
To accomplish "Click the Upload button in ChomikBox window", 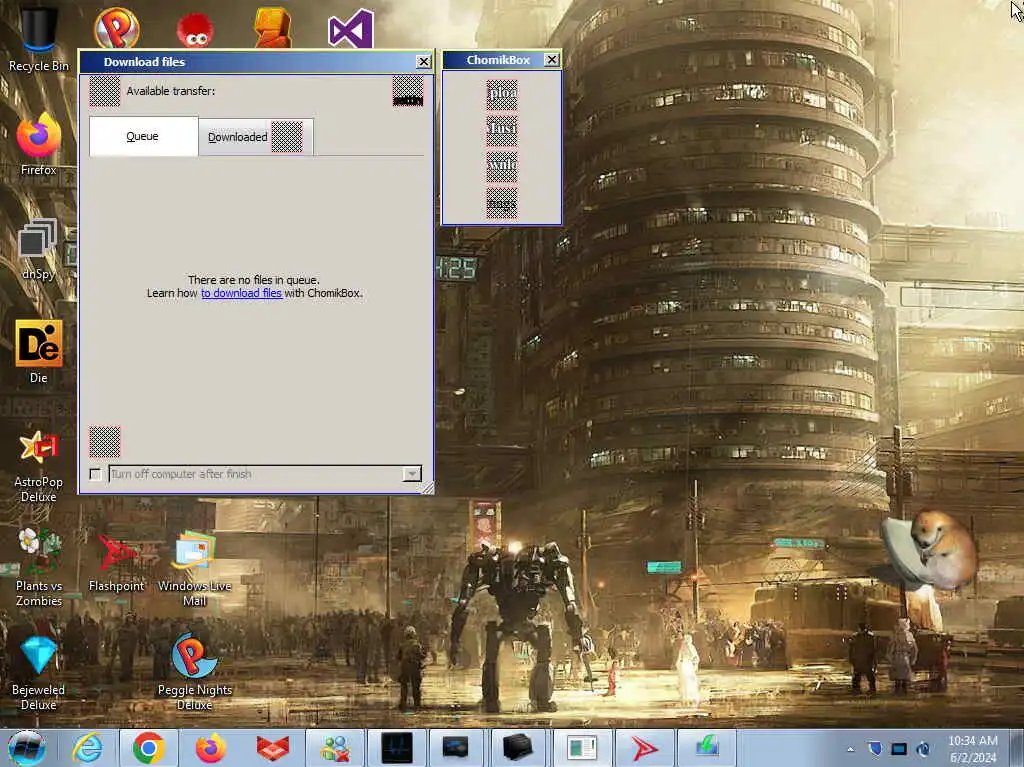I will point(502,95).
